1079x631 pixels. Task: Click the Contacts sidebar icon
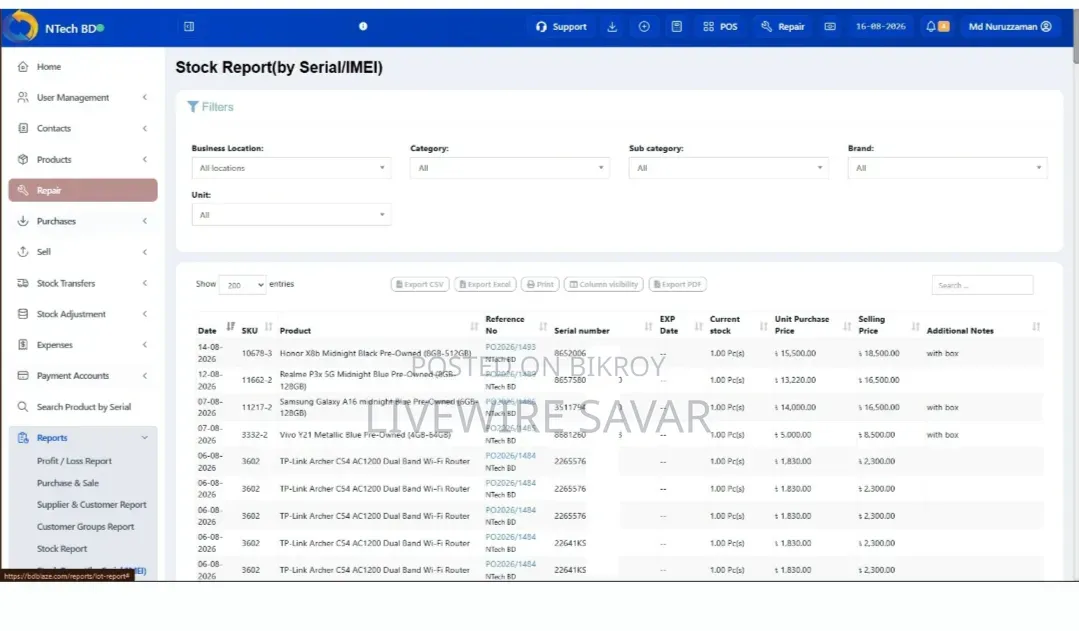pyautogui.click(x=23, y=129)
